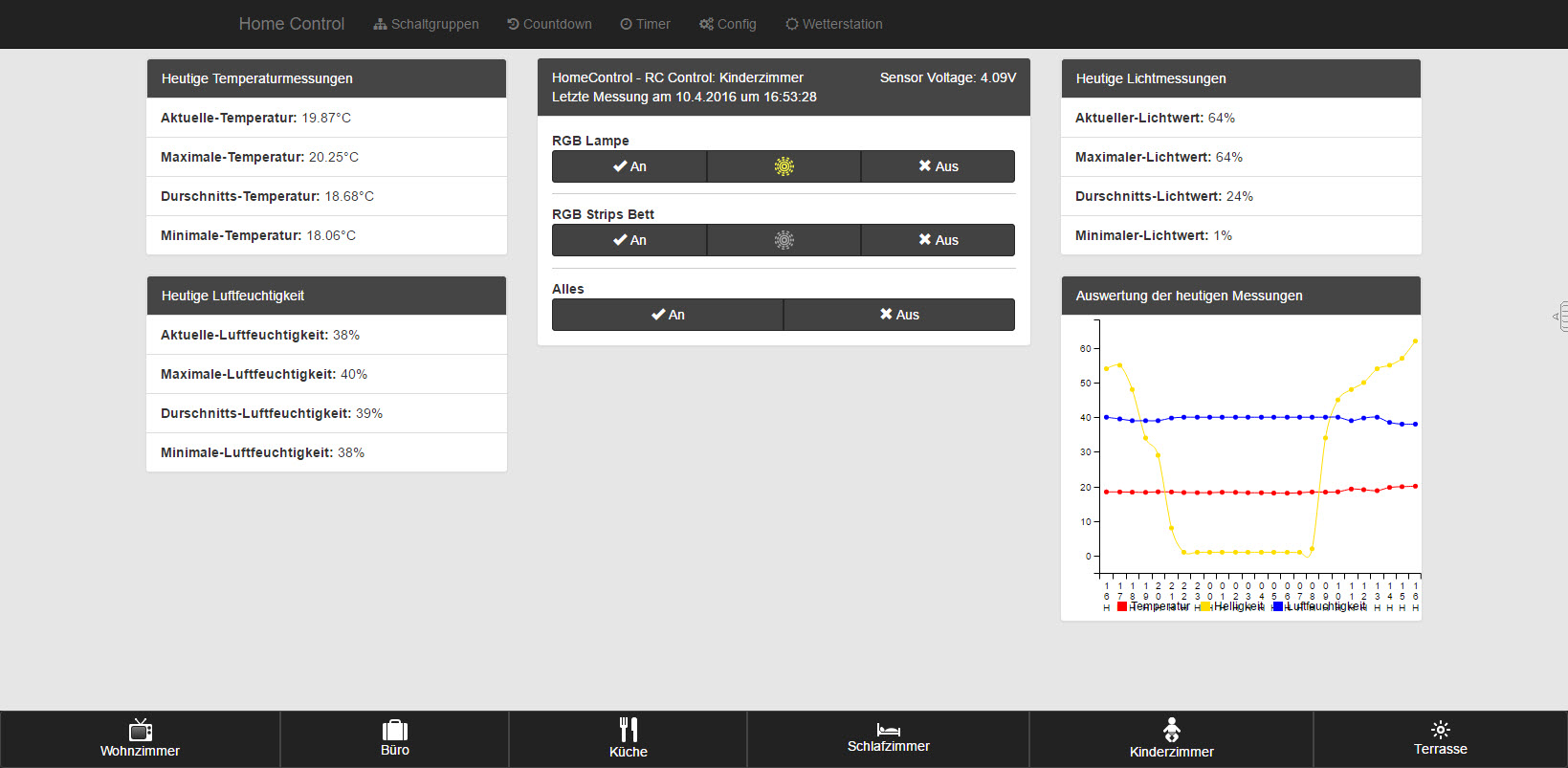Click the checkmark icon in RGB Lampe An

click(620, 166)
